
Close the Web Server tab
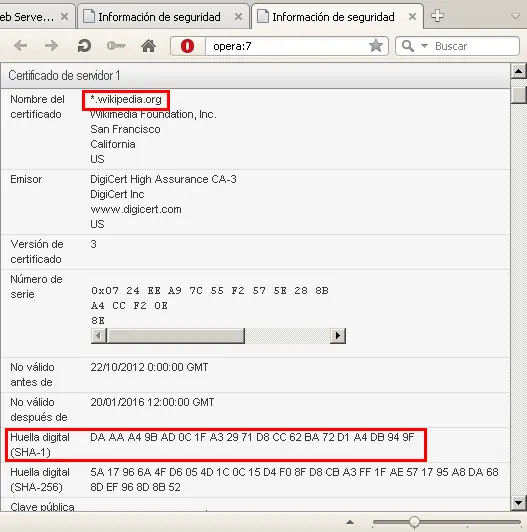tap(64, 16)
